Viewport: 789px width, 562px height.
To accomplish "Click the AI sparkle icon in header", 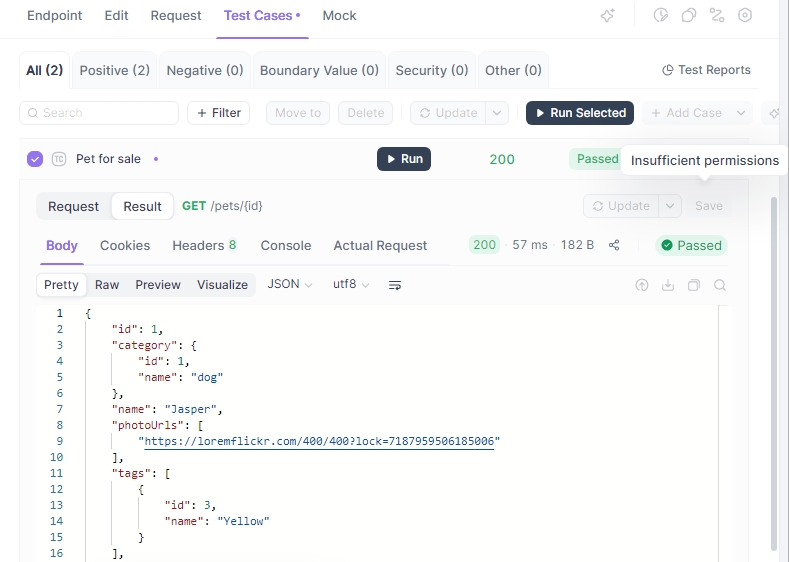I will pos(607,16).
